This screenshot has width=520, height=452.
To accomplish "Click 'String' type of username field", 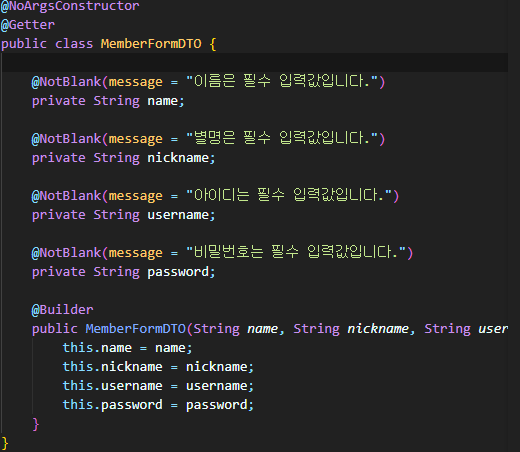I will coord(116,215).
